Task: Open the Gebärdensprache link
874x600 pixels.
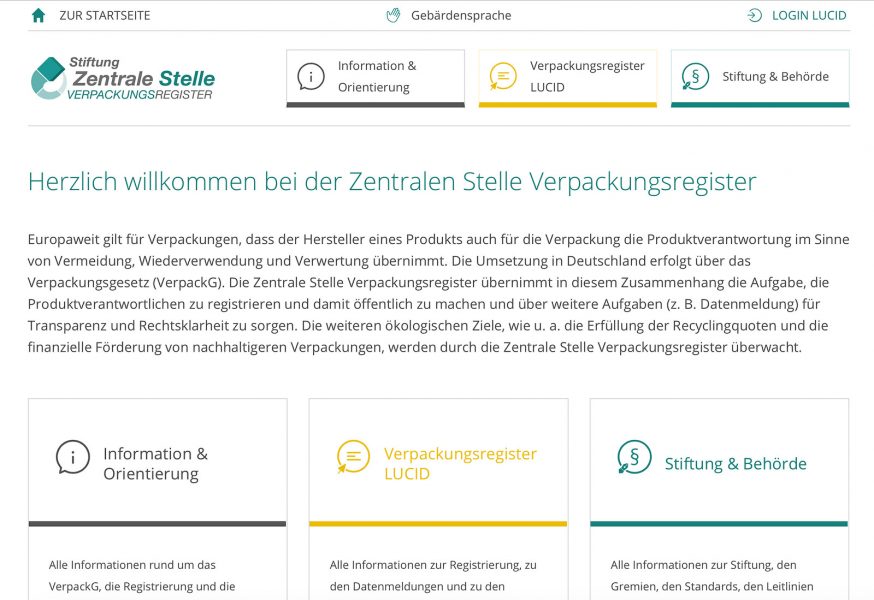Action: (x=461, y=16)
